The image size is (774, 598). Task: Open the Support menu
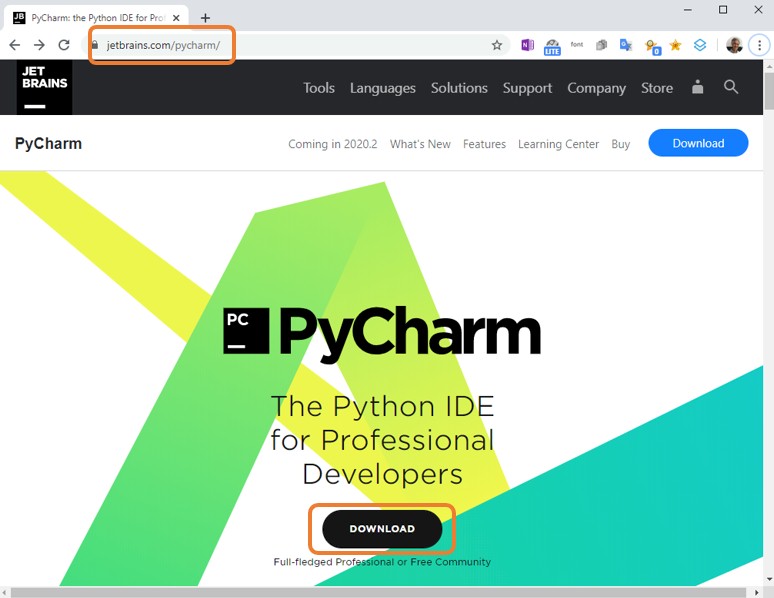coord(527,88)
